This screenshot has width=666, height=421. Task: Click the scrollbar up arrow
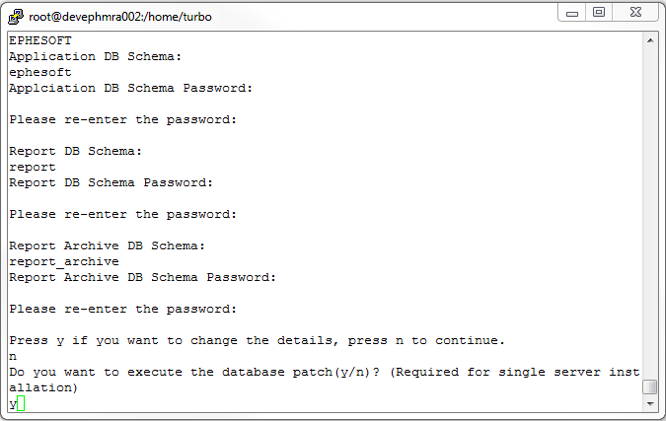pyautogui.click(x=650, y=41)
